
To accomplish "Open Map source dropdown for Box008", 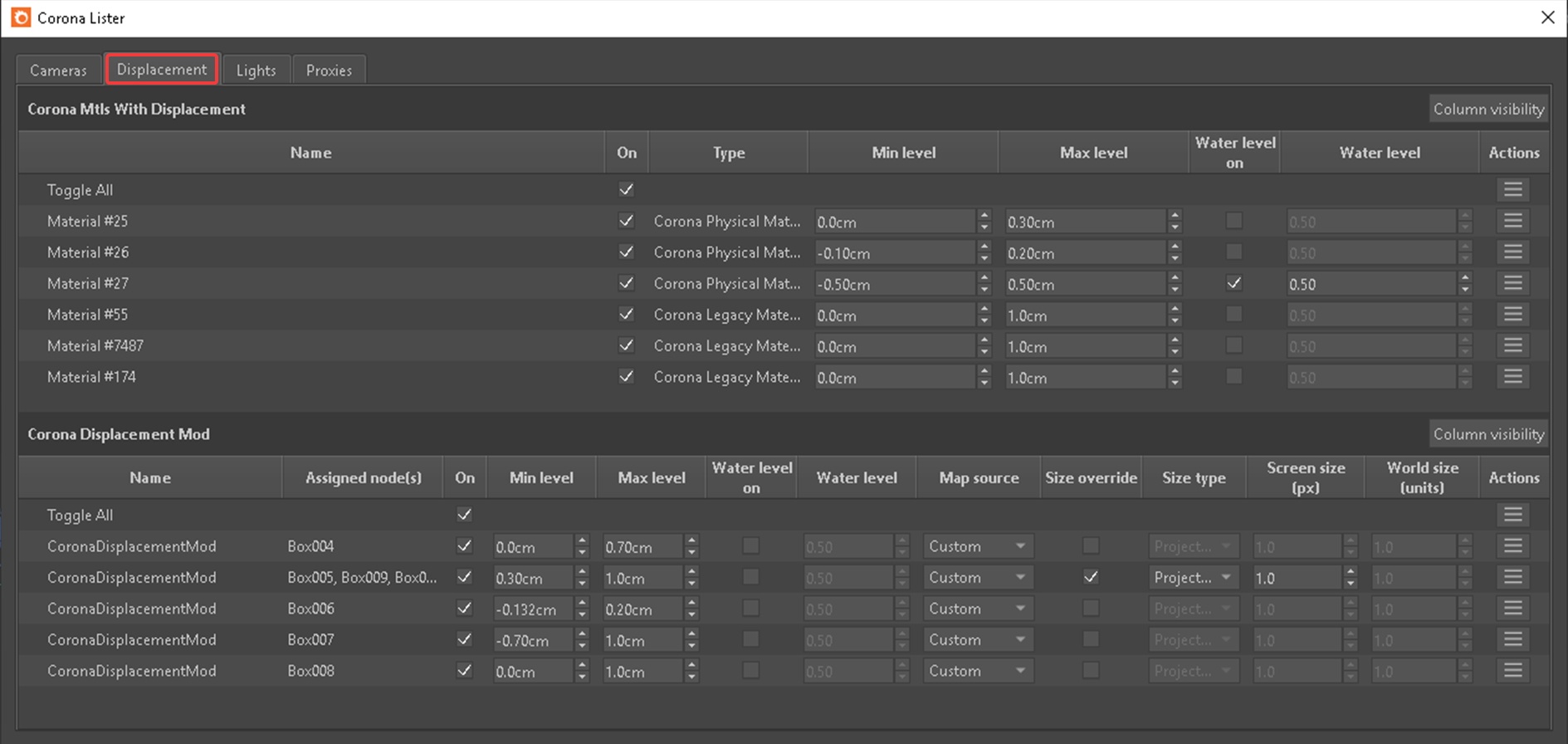I will coord(979,671).
